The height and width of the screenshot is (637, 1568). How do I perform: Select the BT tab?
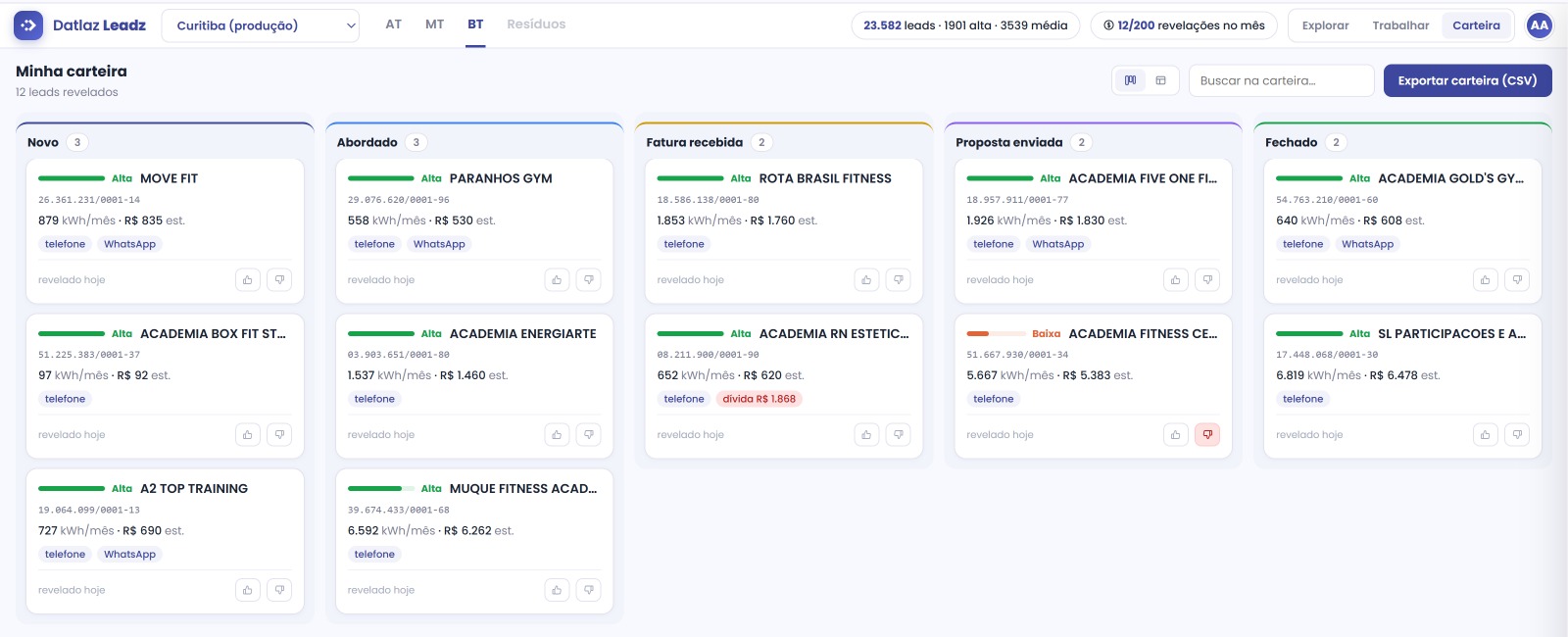coord(475,24)
